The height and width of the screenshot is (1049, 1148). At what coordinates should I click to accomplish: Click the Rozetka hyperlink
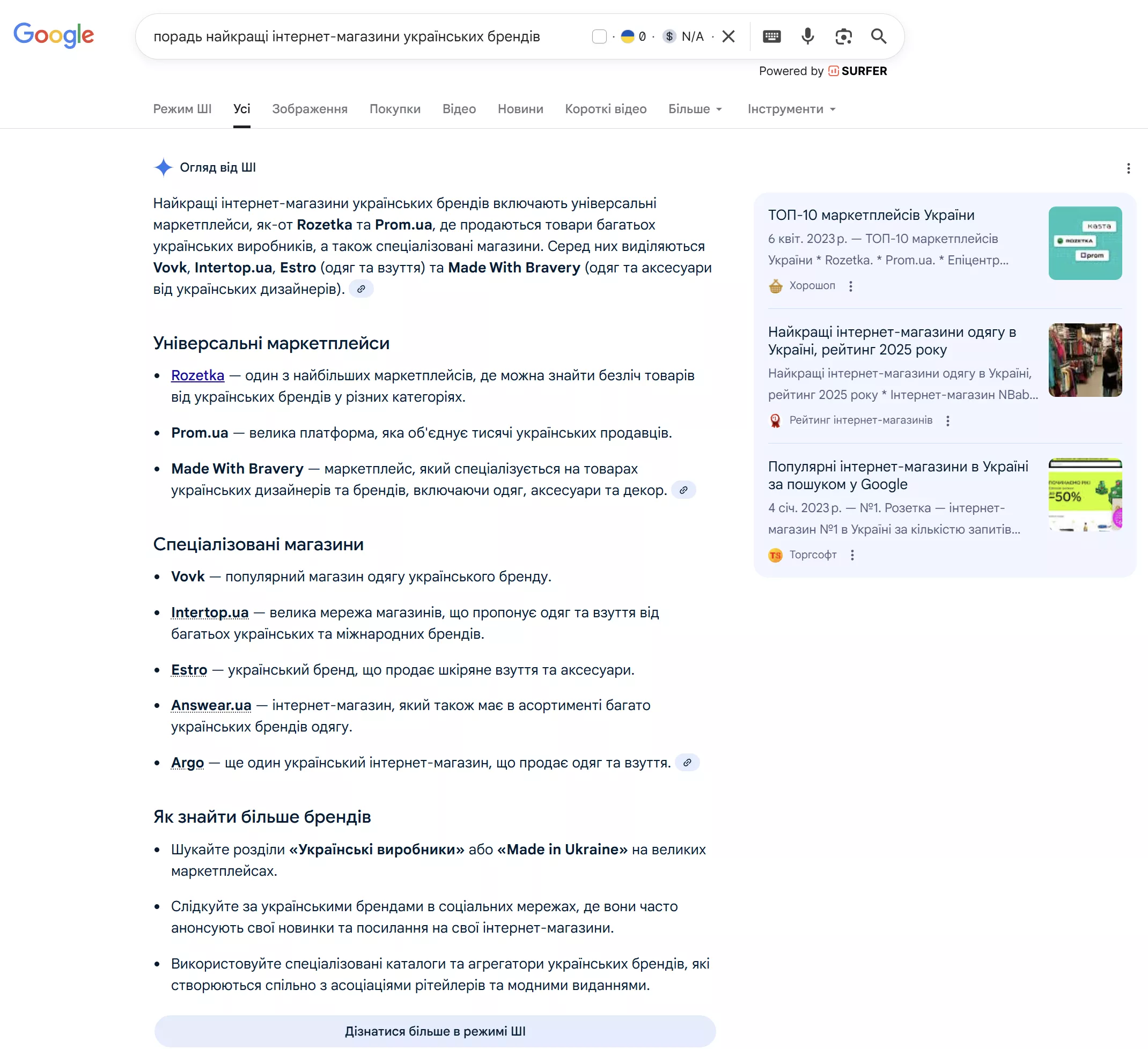(197, 375)
